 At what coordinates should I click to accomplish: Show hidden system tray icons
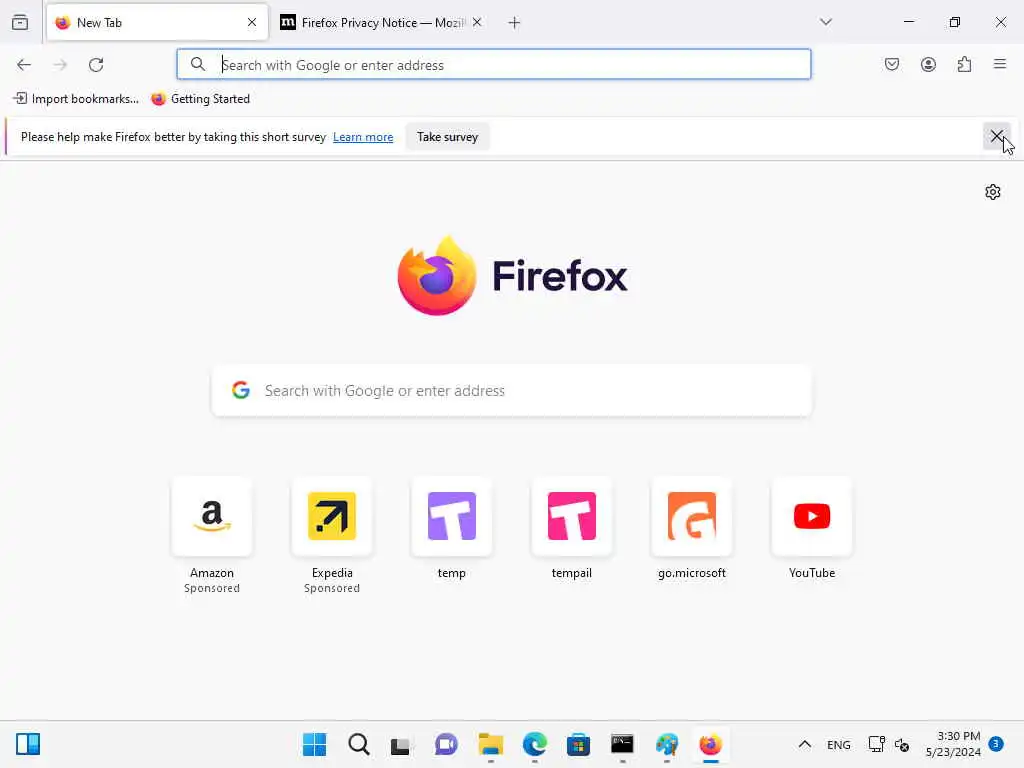[x=805, y=744]
